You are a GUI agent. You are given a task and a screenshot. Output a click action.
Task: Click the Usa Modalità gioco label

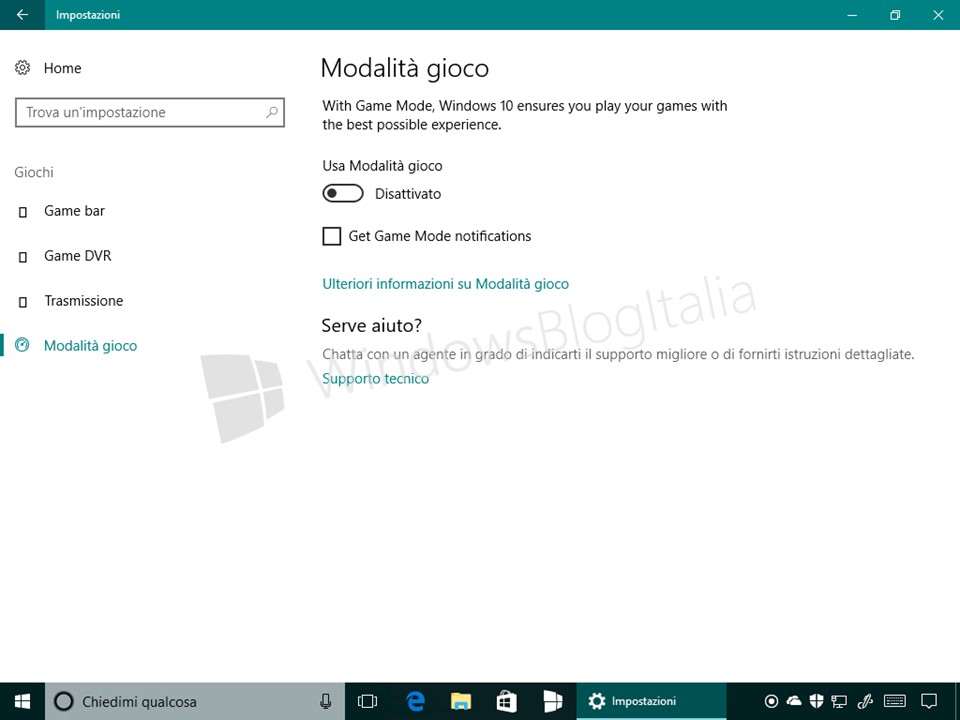pos(382,166)
